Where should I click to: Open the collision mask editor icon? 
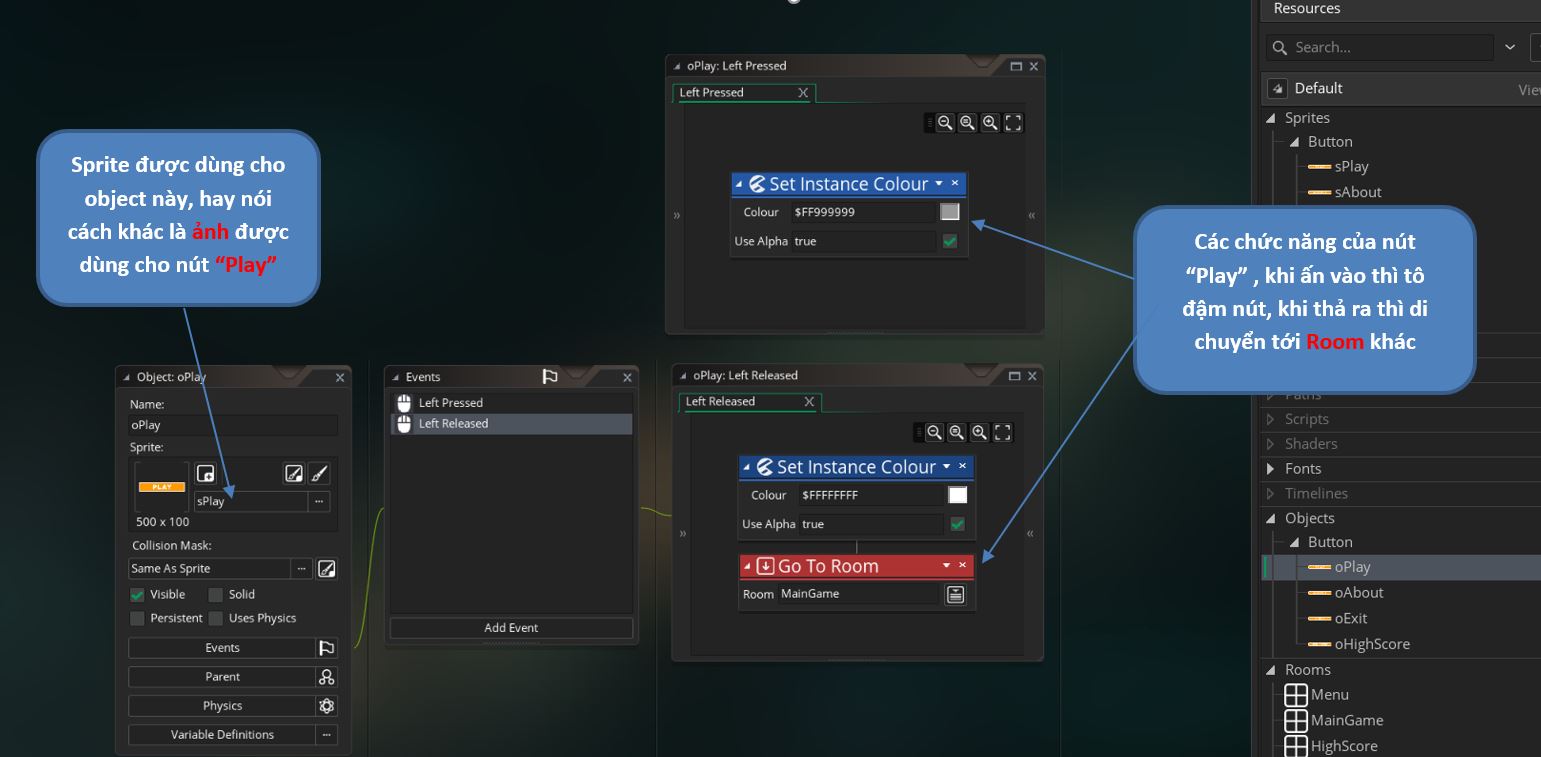point(326,569)
